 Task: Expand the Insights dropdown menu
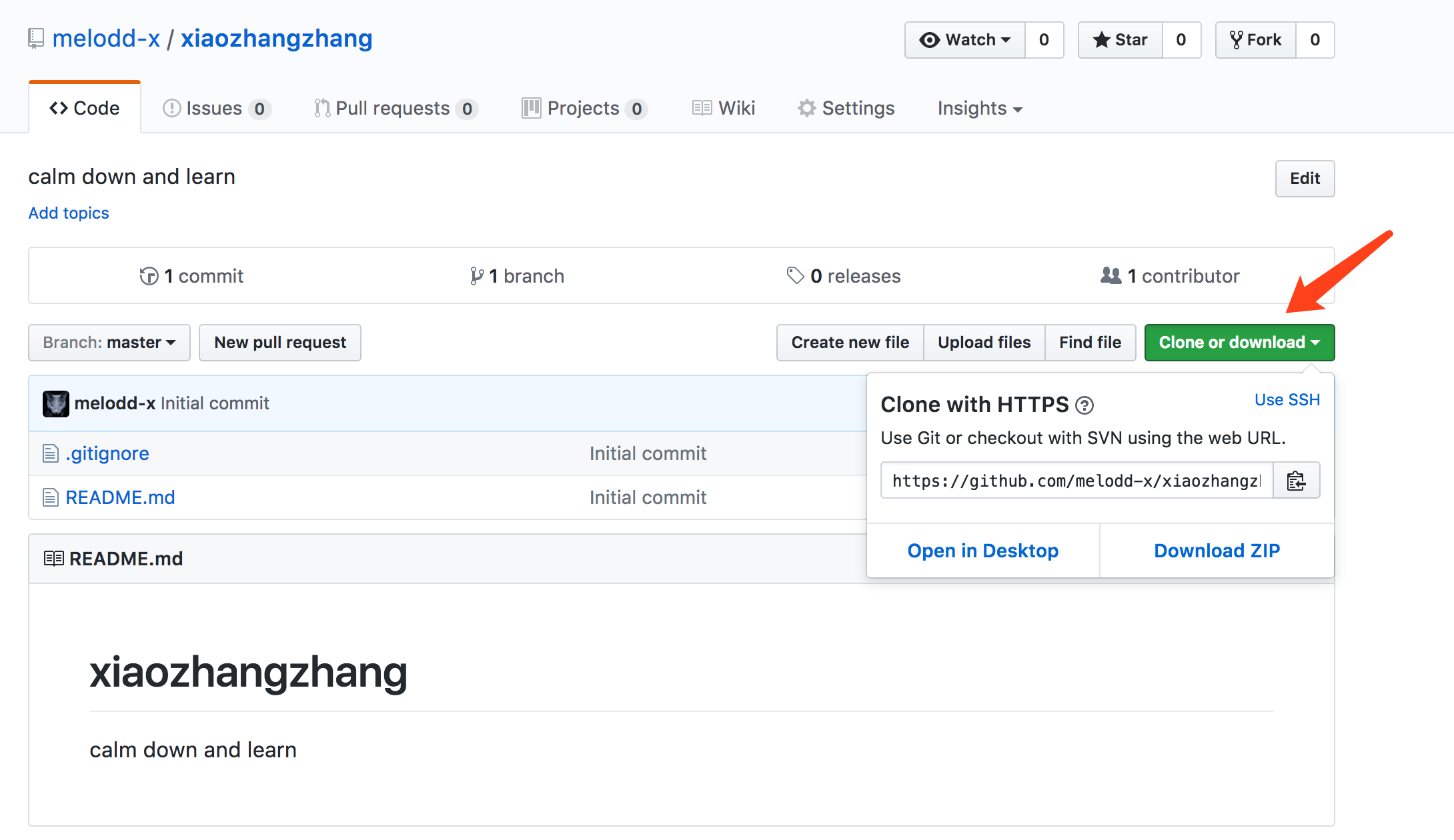pos(979,108)
